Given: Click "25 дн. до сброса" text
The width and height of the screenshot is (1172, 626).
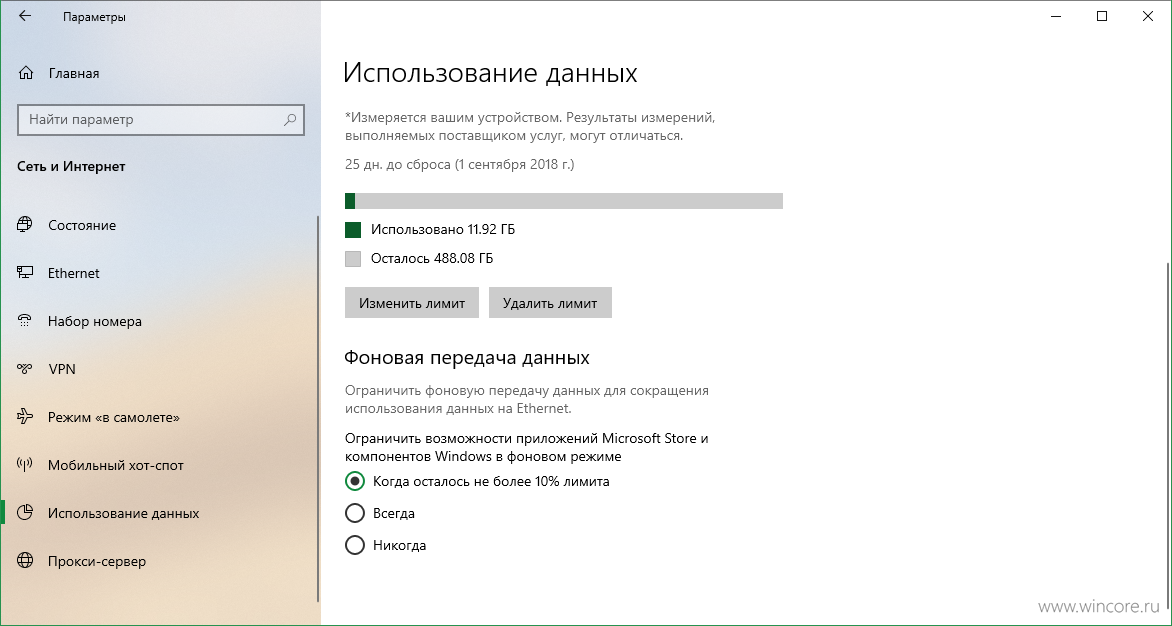Looking at the screenshot, I should 398,164.
